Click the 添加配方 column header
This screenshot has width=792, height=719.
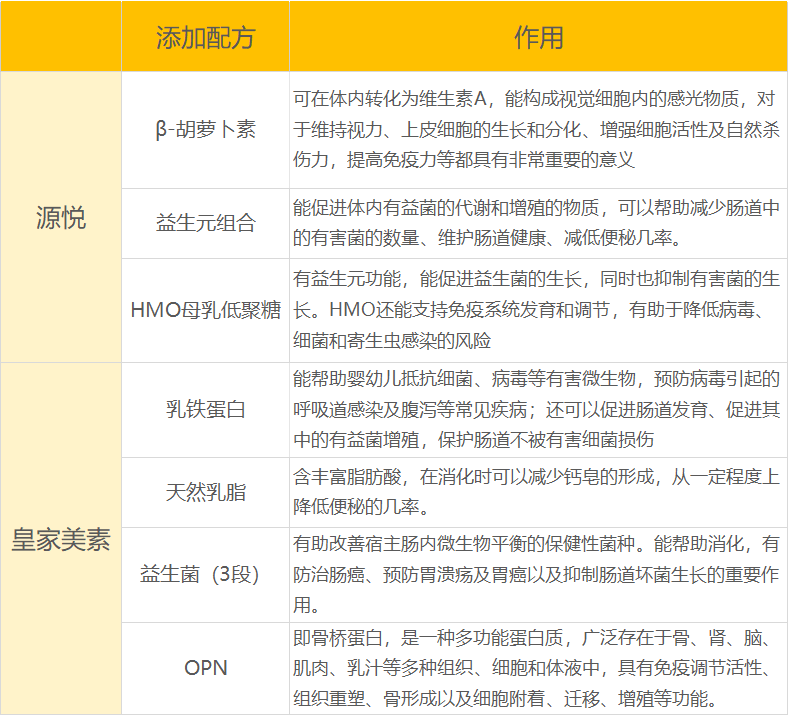click(205, 38)
